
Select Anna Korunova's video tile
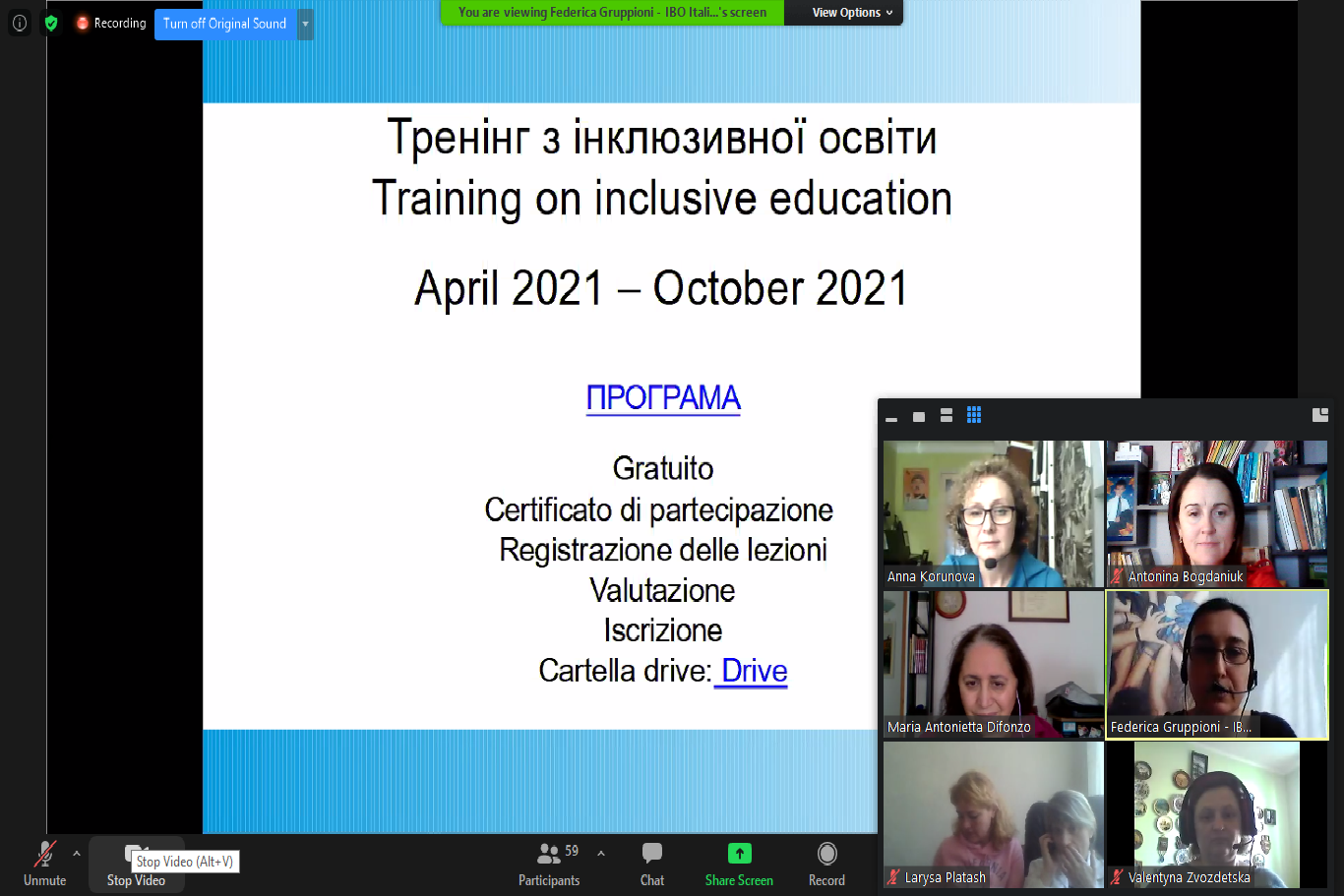[x=994, y=513]
